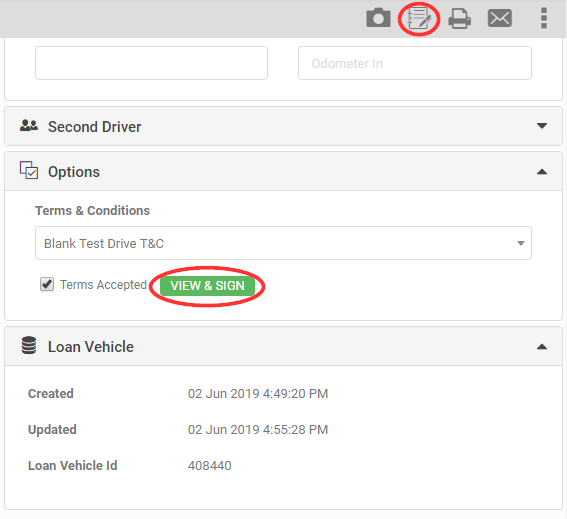Open the Terms & Conditions dropdown
The height and width of the screenshot is (519, 567).
[x=283, y=243]
